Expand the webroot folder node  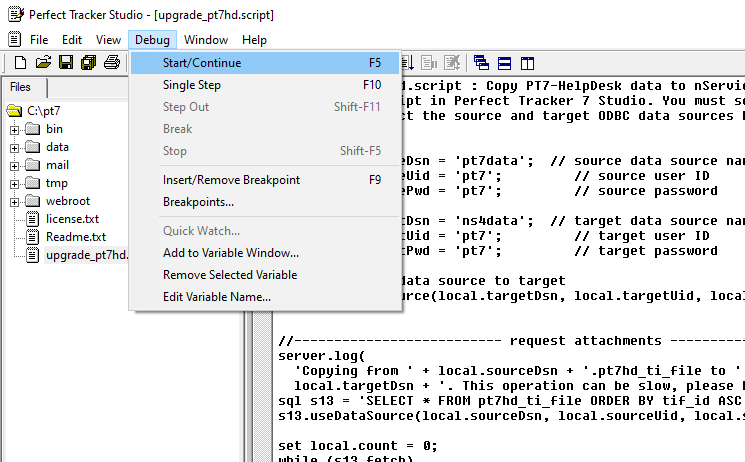click(15, 202)
